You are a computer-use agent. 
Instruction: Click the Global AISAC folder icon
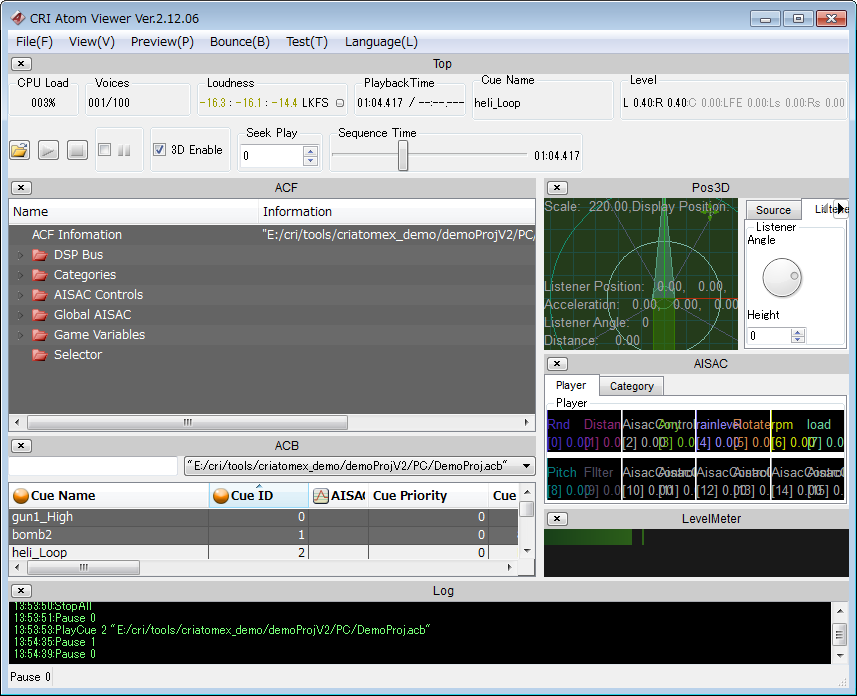coord(39,314)
